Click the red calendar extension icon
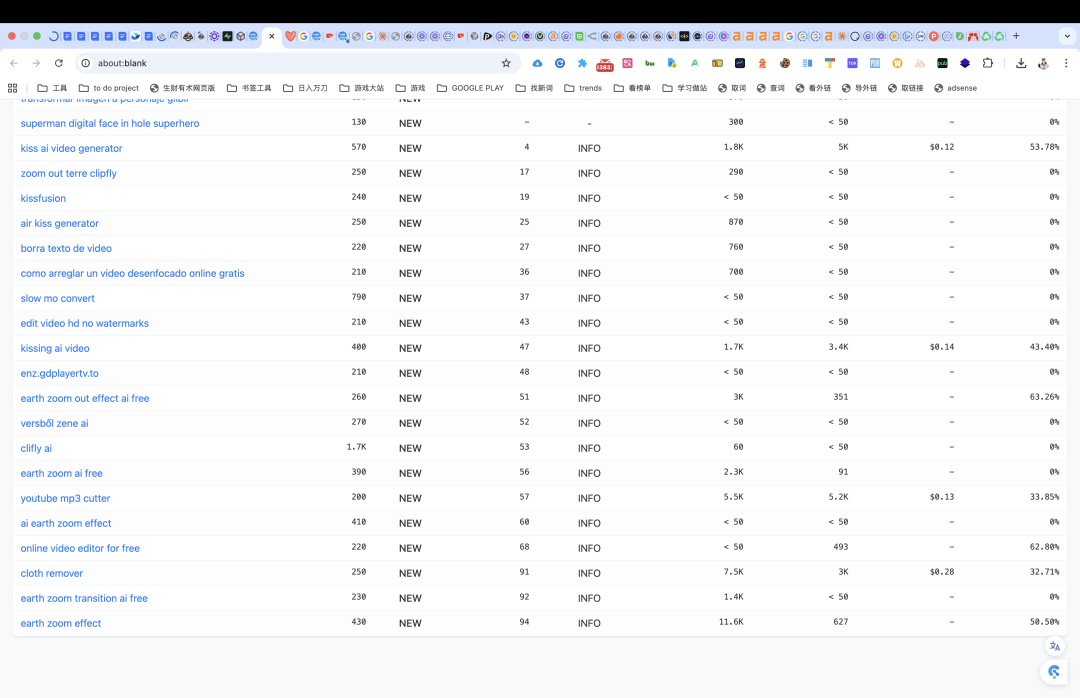The height and width of the screenshot is (698, 1080). tap(605, 64)
